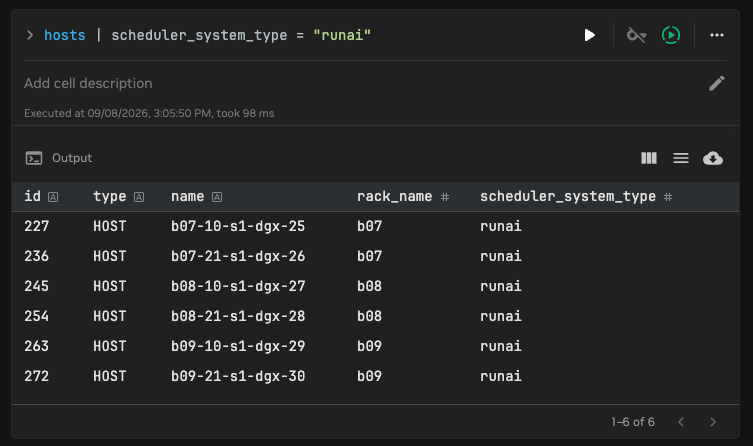Sort by the scheduler_system_type column header

(x=568, y=196)
